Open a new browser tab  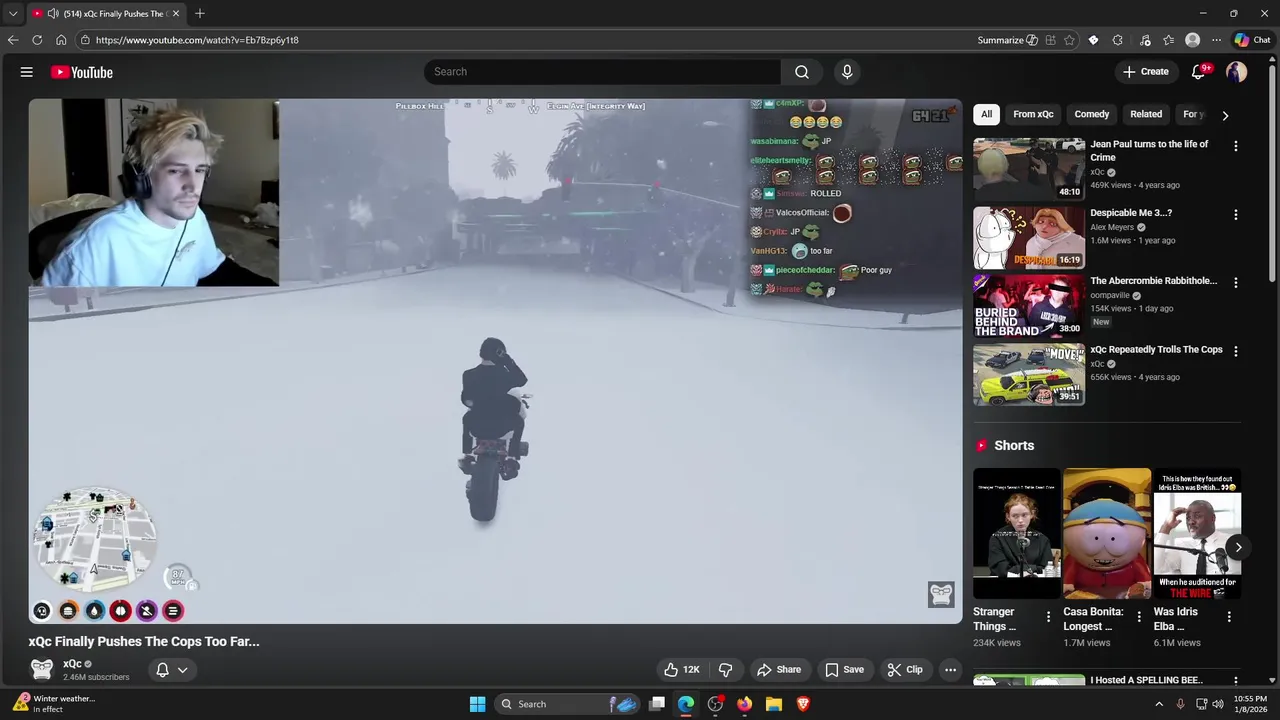200,14
